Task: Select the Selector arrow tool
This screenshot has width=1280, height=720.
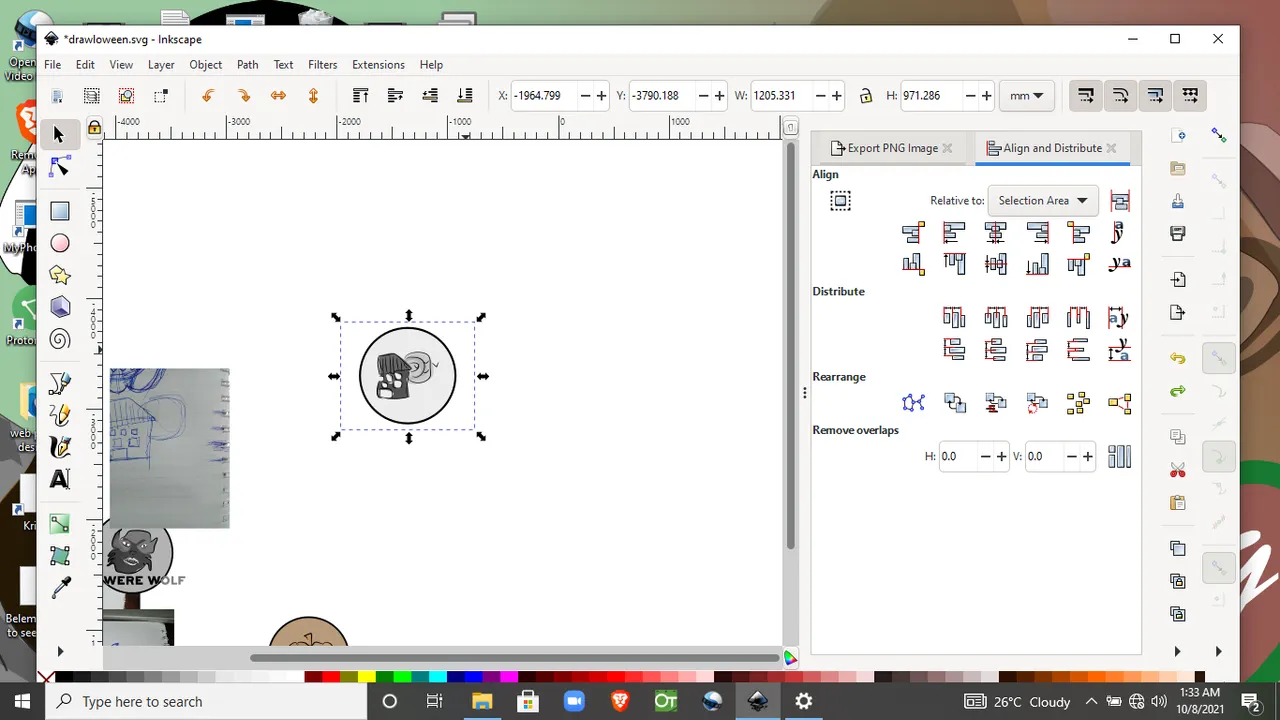Action: click(x=59, y=135)
